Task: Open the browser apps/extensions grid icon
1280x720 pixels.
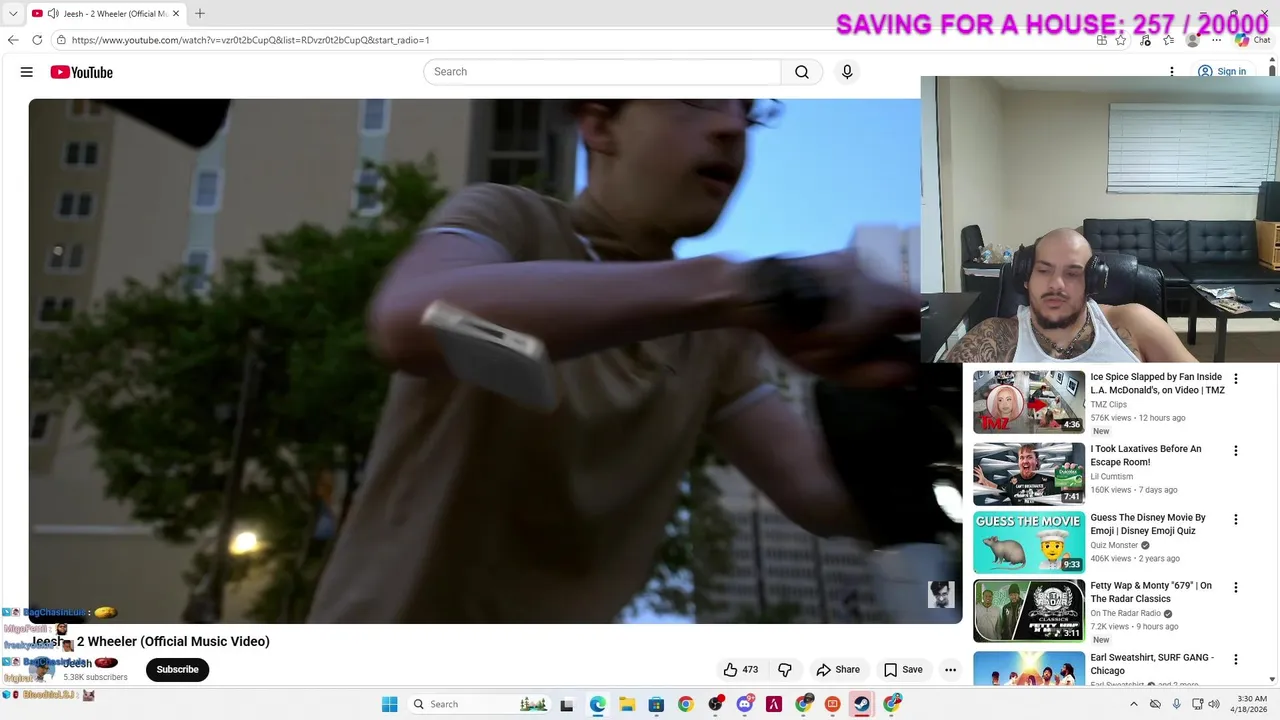Action: pyautogui.click(x=1102, y=40)
